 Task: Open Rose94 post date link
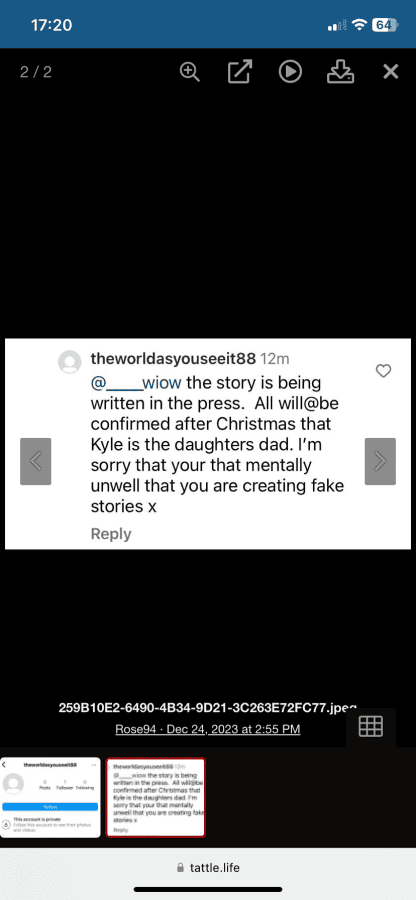tap(208, 729)
